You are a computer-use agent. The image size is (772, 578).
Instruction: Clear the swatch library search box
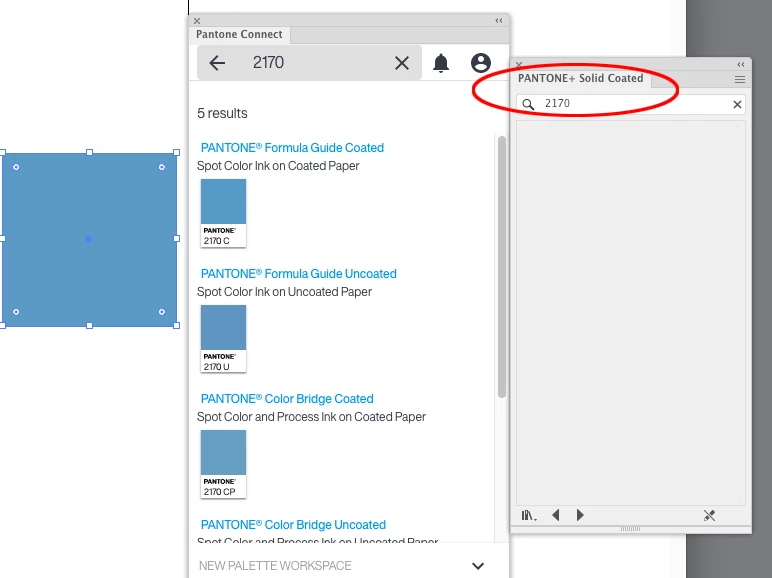click(737, 104)
